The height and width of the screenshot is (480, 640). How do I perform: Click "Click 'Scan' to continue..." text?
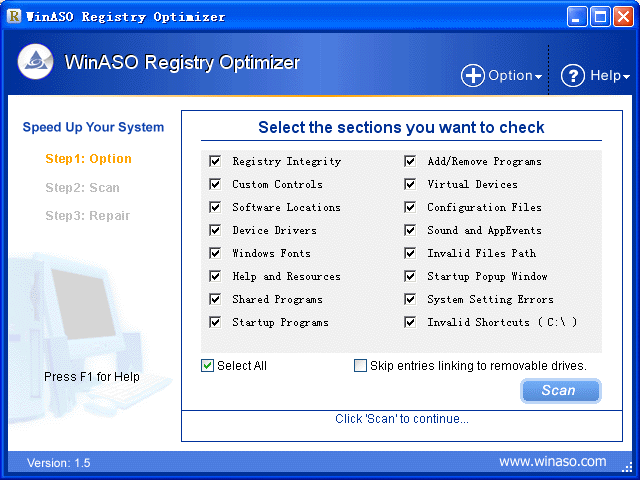coord(402,419)
